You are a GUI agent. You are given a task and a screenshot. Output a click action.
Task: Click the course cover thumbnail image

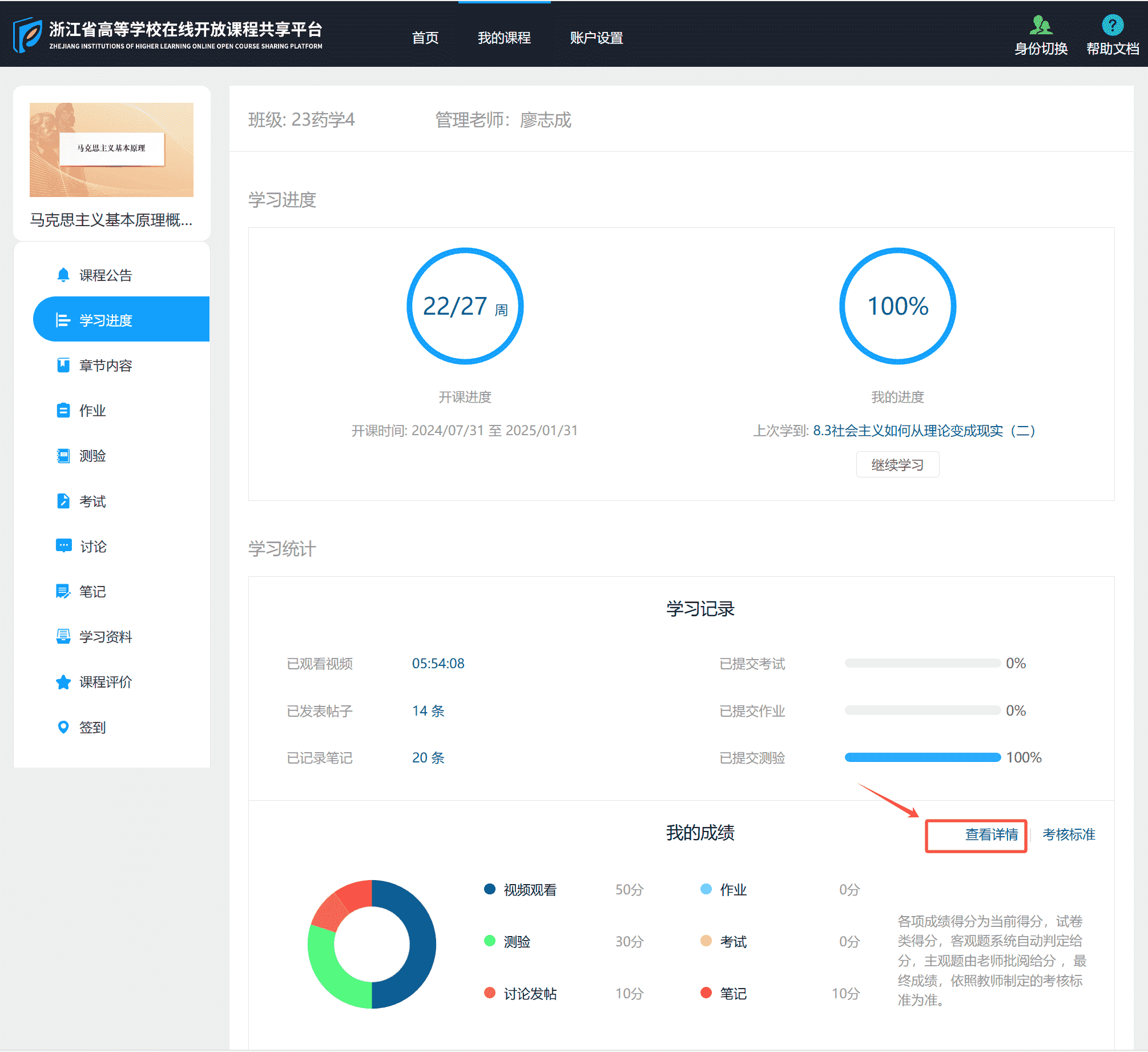[111, 150]
